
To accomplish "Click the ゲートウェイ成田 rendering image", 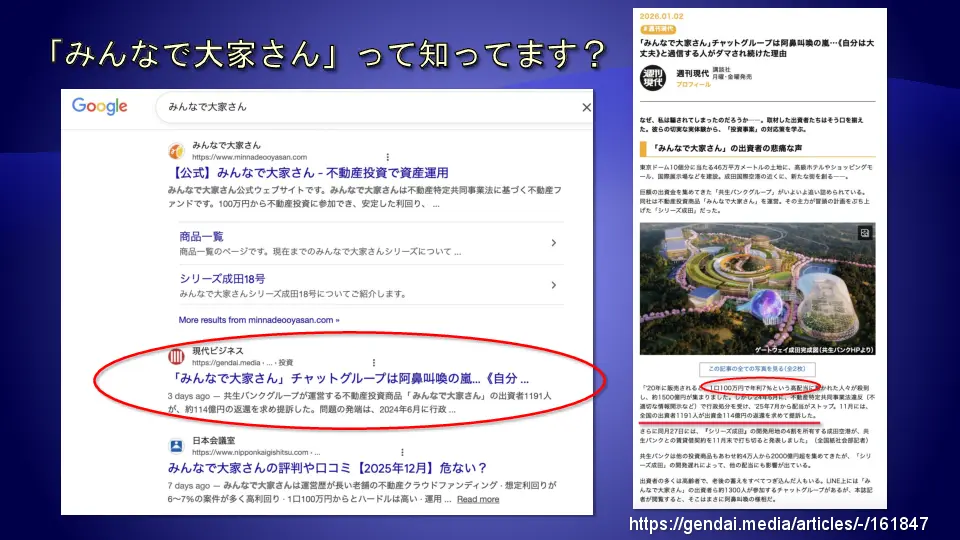I will point(757,289).
